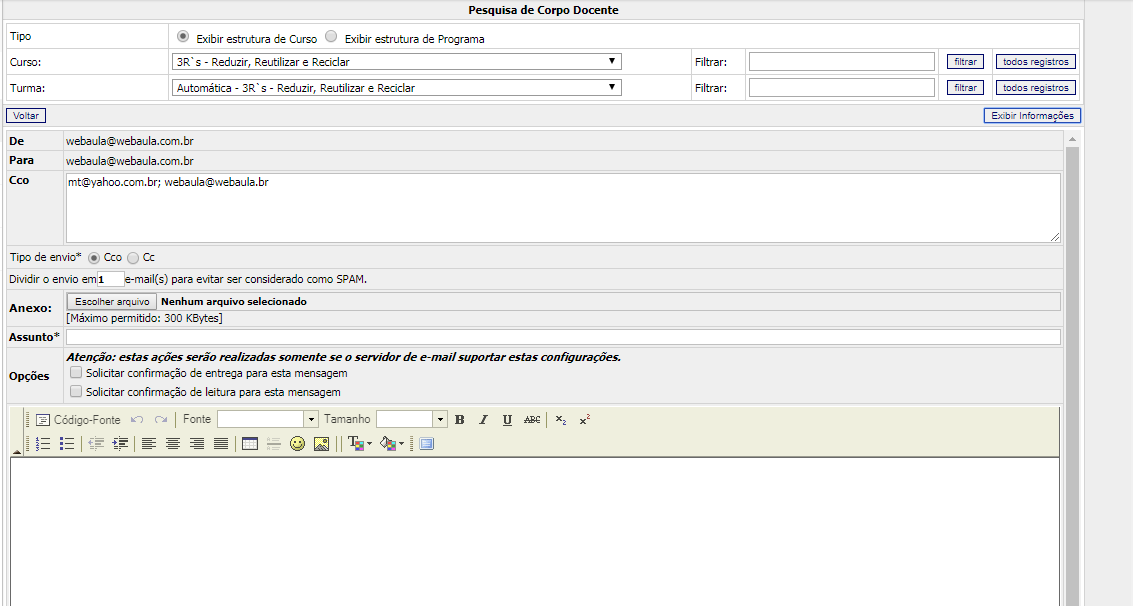
Task: Enable confirmação de entrega checkbox
Action: click(76, 373)
